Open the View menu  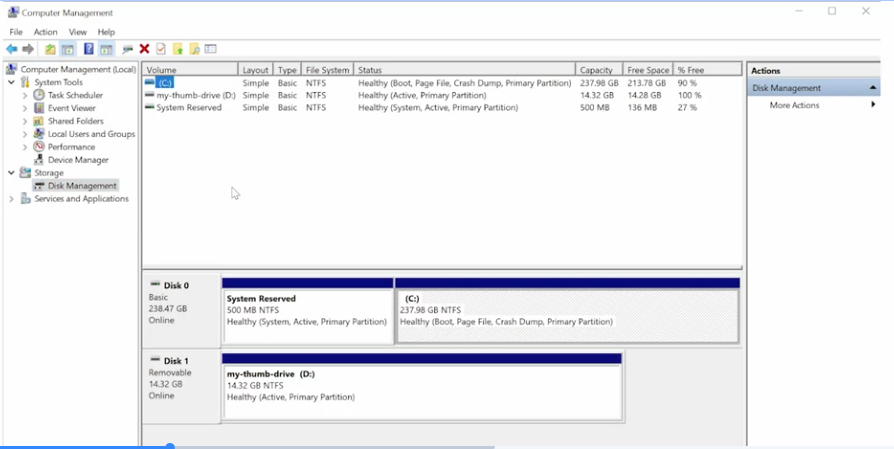[x=78, y=32]
